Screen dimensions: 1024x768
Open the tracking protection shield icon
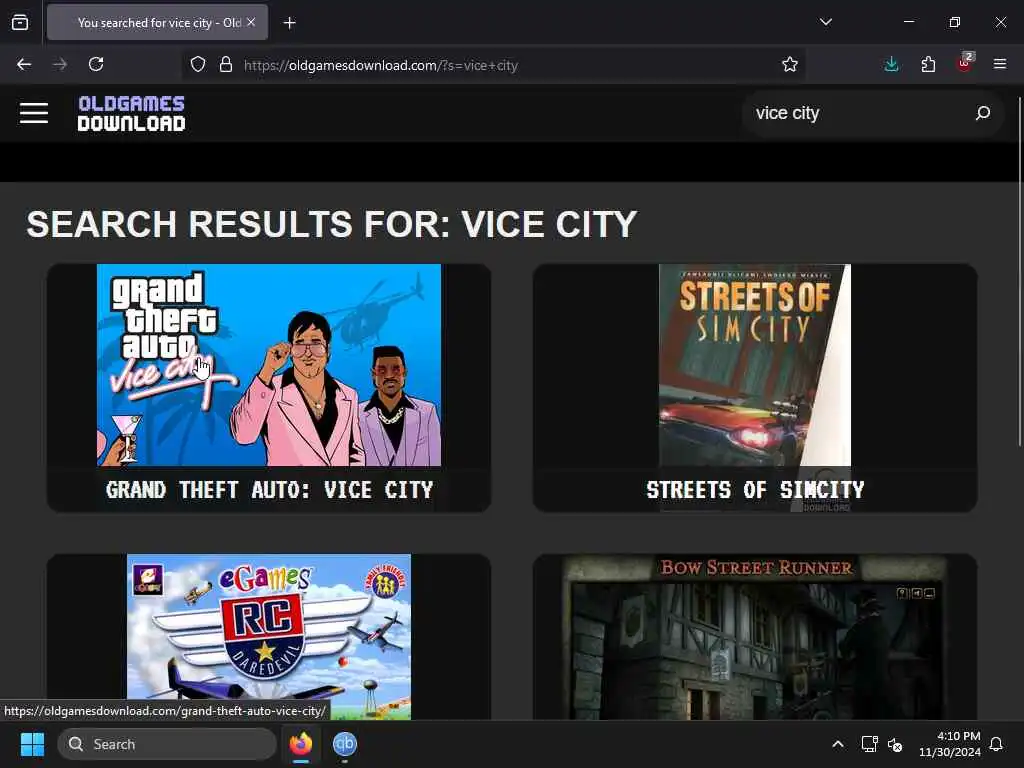[198, 65]
